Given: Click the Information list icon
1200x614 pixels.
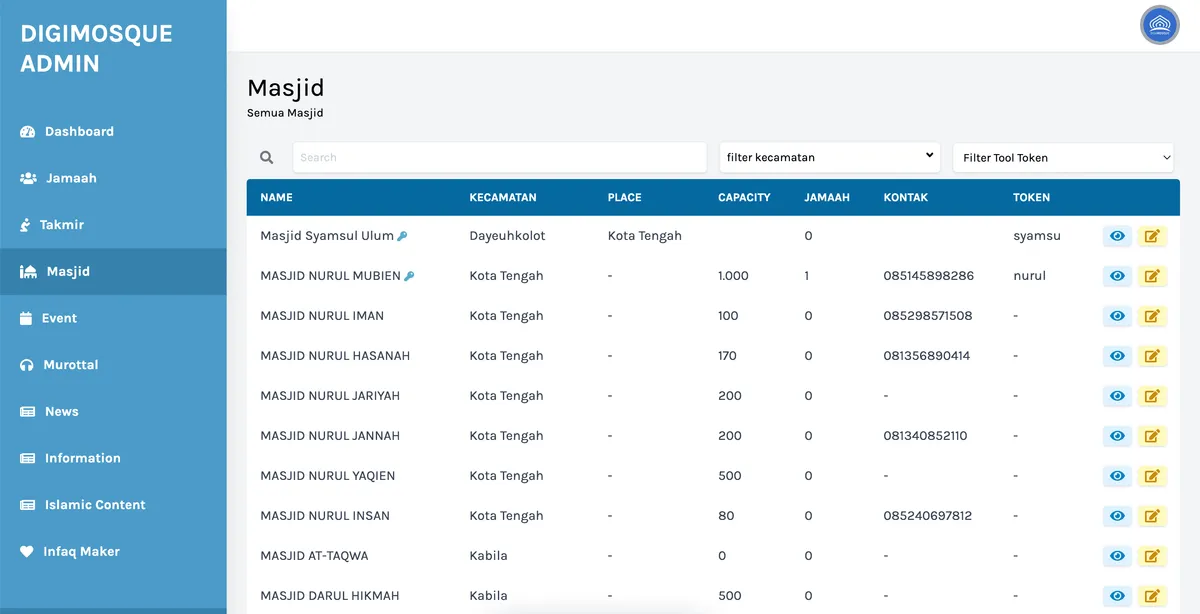Looking at the screenshot, I should pos(27,458).
